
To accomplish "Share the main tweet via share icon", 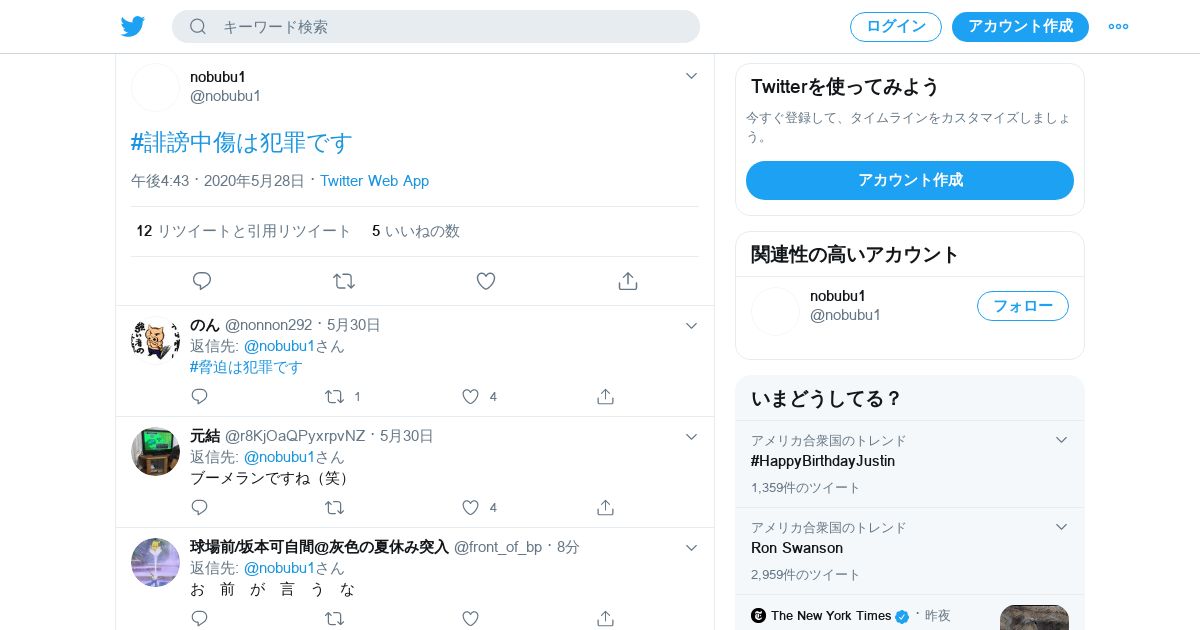I will tap(628, 281).
